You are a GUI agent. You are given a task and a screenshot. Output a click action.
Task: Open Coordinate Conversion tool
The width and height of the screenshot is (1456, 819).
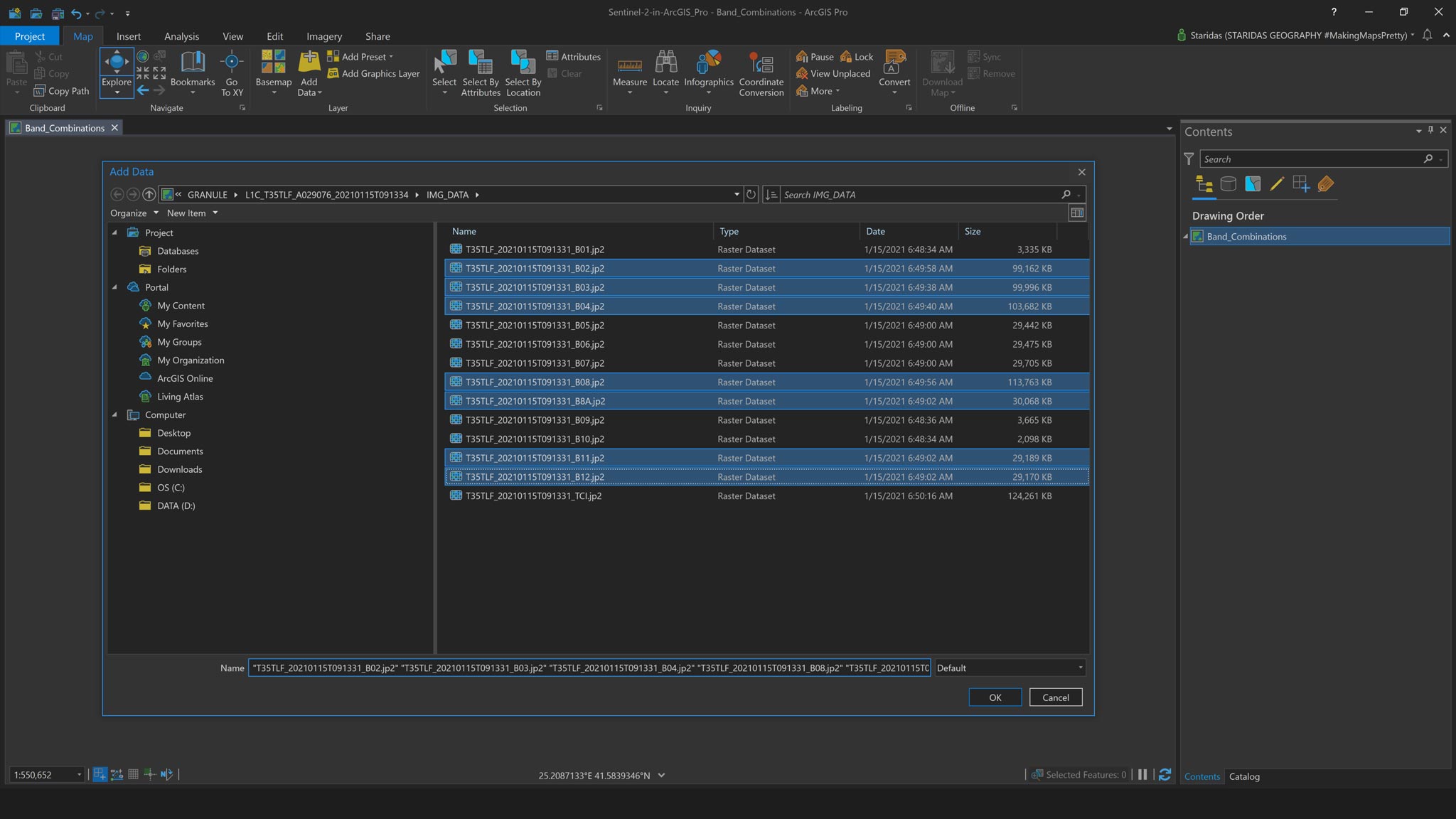(x=761, y=73)
